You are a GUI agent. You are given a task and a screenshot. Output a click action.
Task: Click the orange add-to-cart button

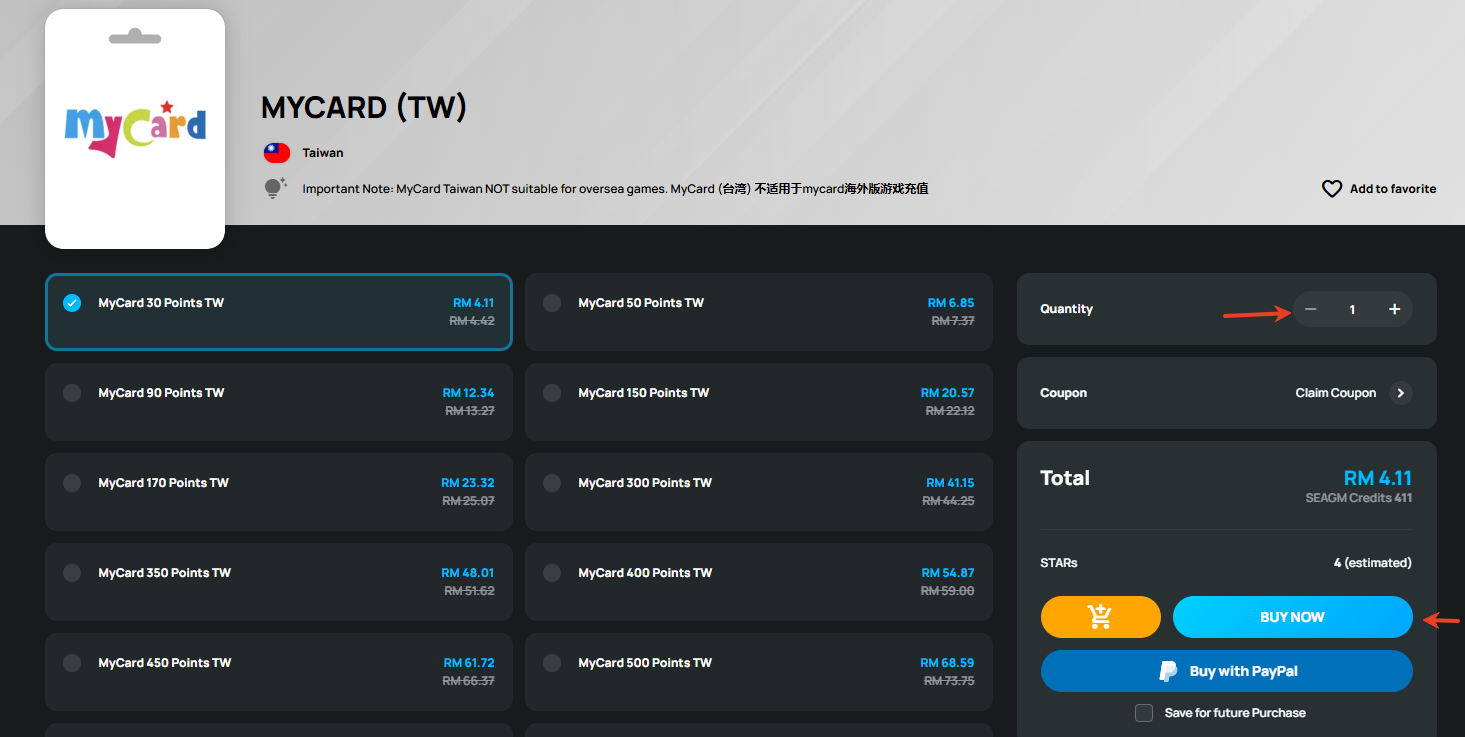point(1101,617)
